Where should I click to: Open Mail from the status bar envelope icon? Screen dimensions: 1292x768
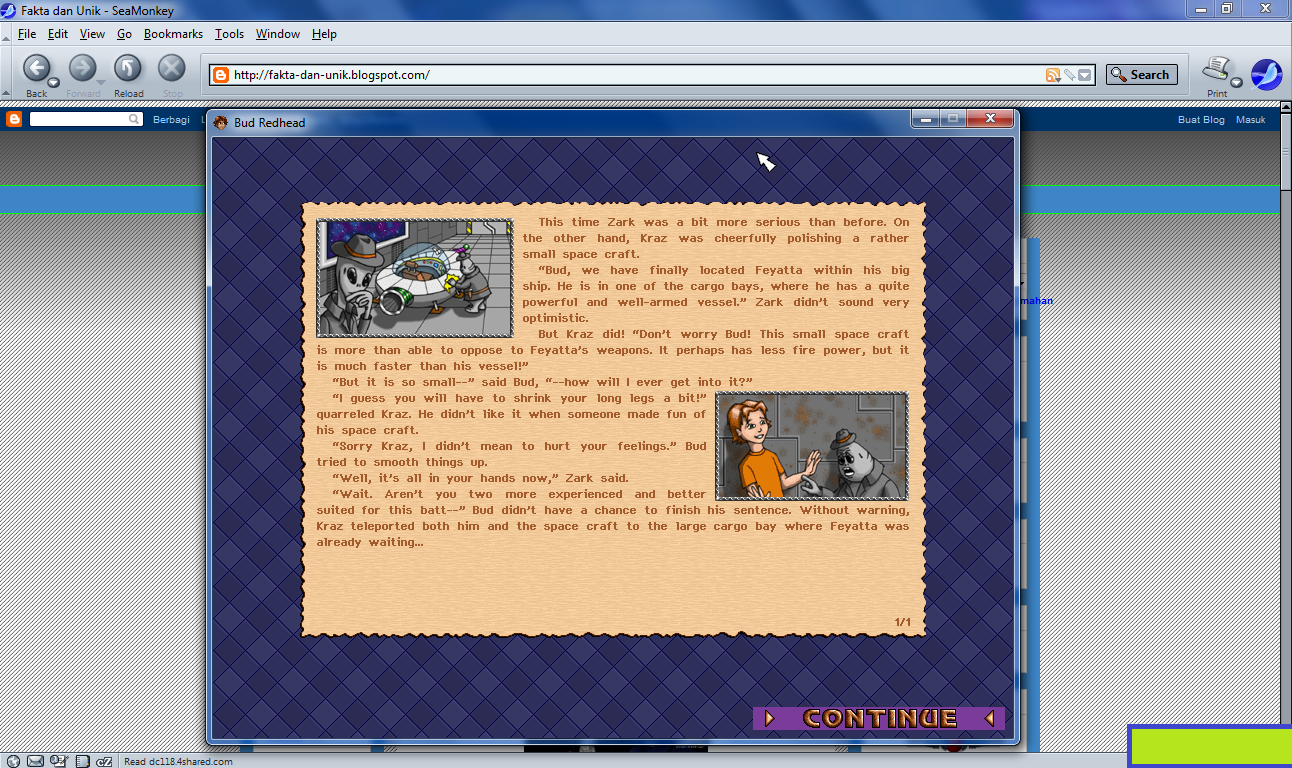point(35,761)
